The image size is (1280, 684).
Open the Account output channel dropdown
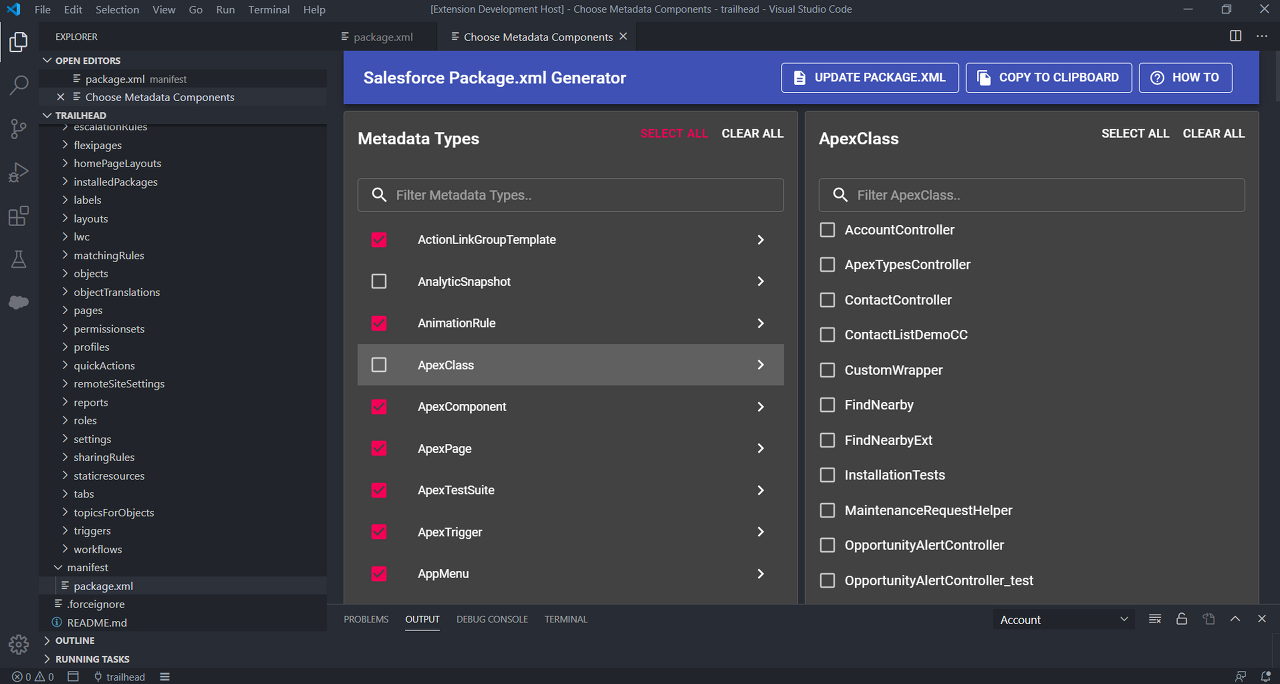1064,620
